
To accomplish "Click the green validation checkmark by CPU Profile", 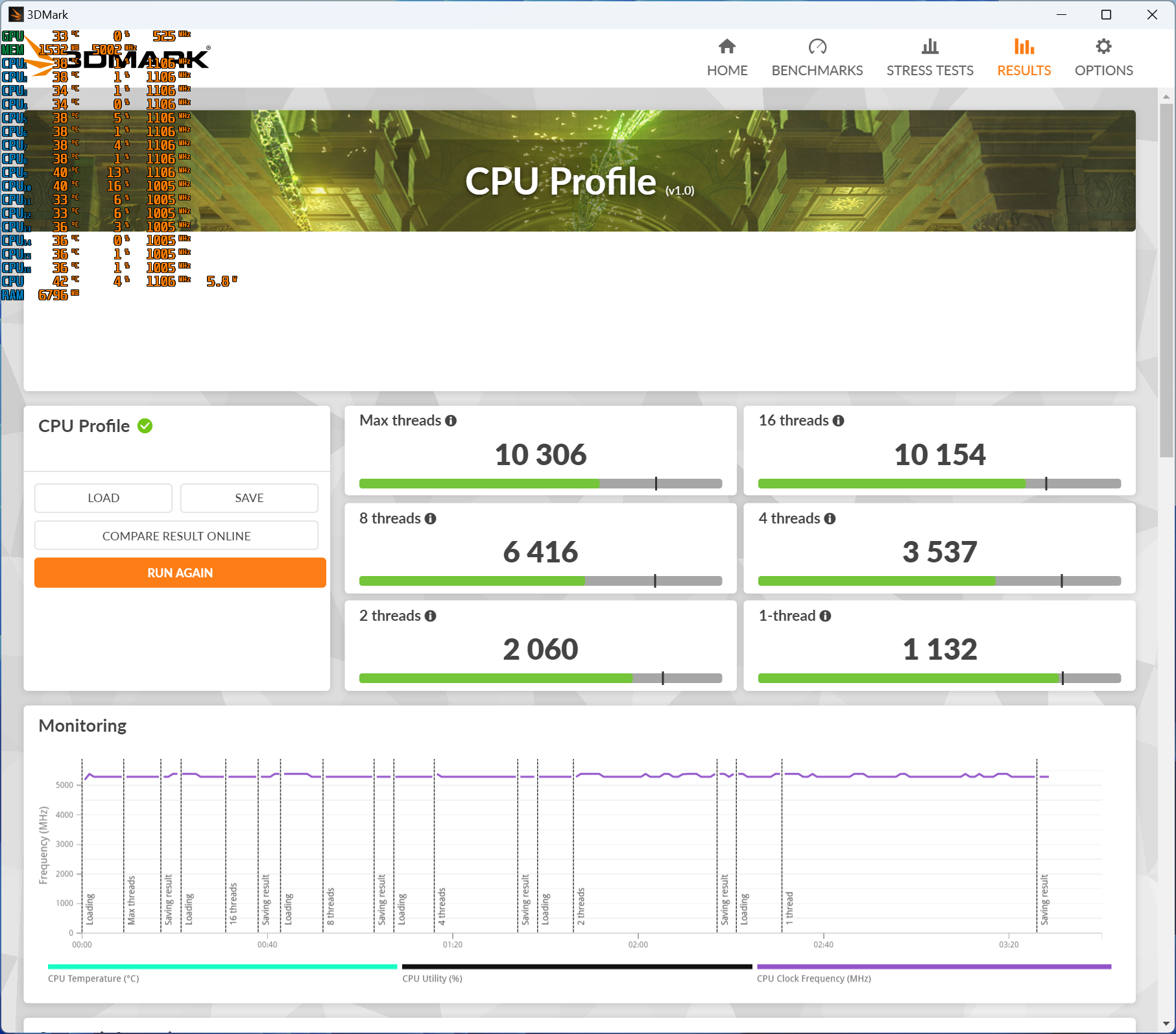I will point(145,426).
